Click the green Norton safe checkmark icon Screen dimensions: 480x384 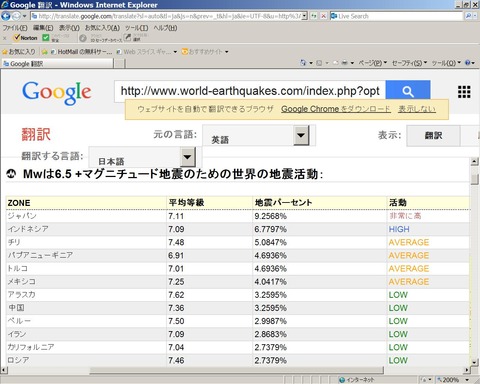(46, 38)
